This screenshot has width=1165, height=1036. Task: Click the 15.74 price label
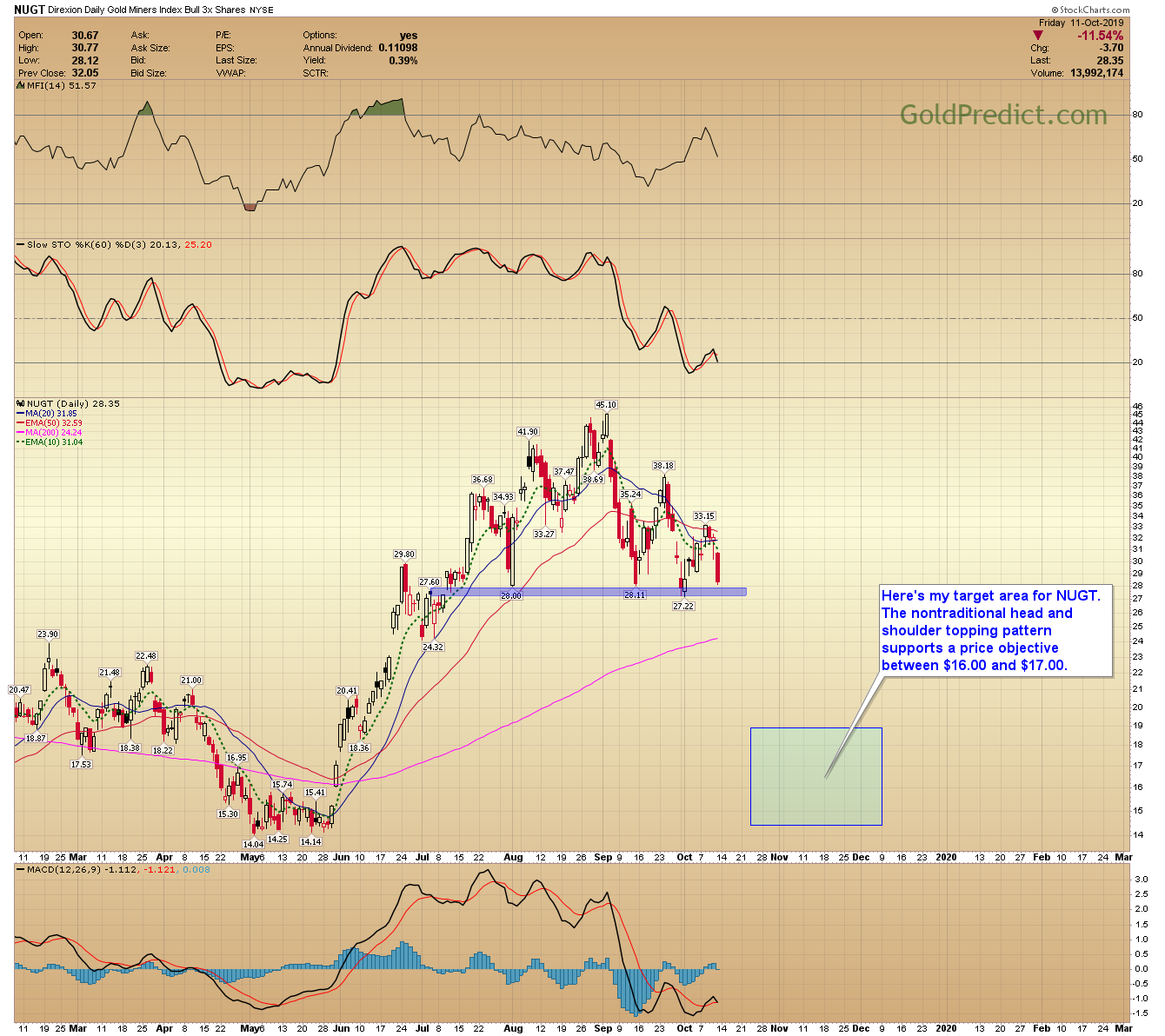[x=282, y=784]
